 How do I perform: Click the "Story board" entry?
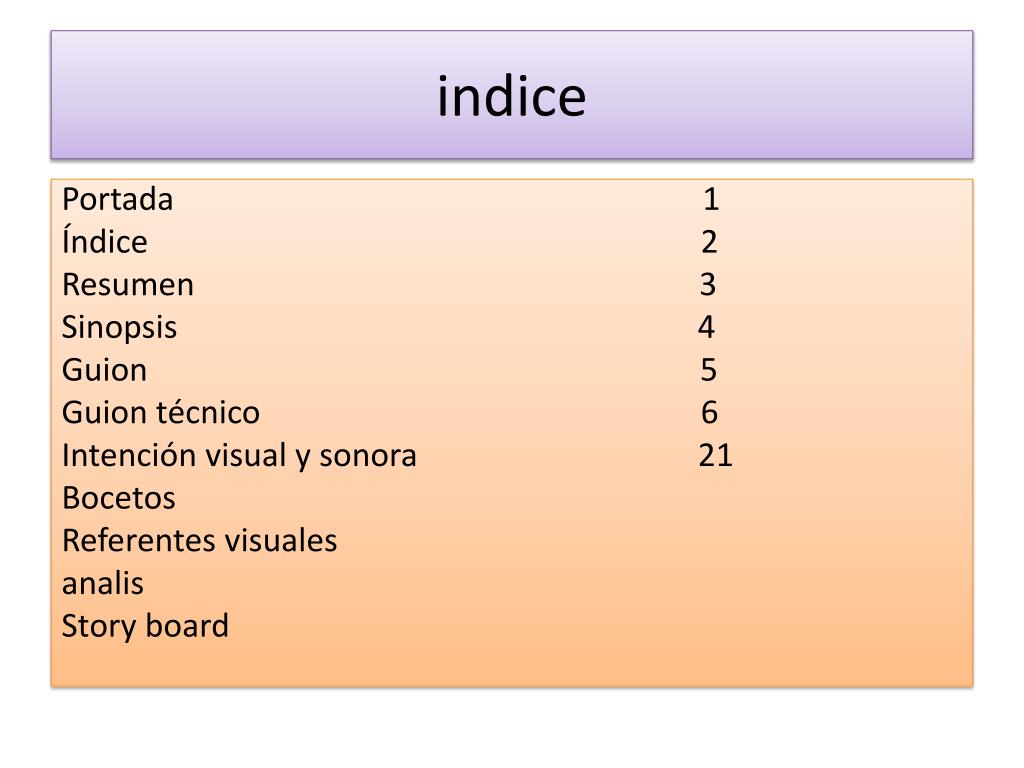[x=145, y=627]
